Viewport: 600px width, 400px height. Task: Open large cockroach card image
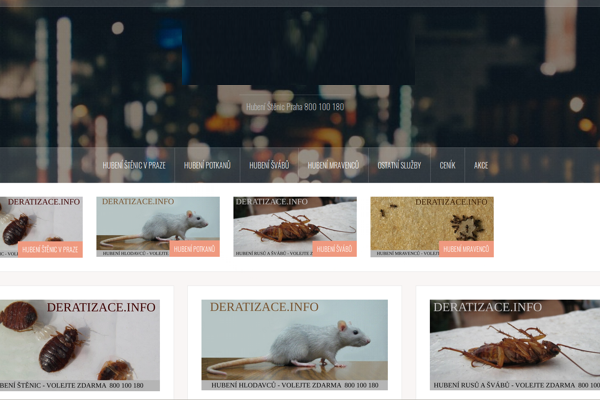(515, 345)
